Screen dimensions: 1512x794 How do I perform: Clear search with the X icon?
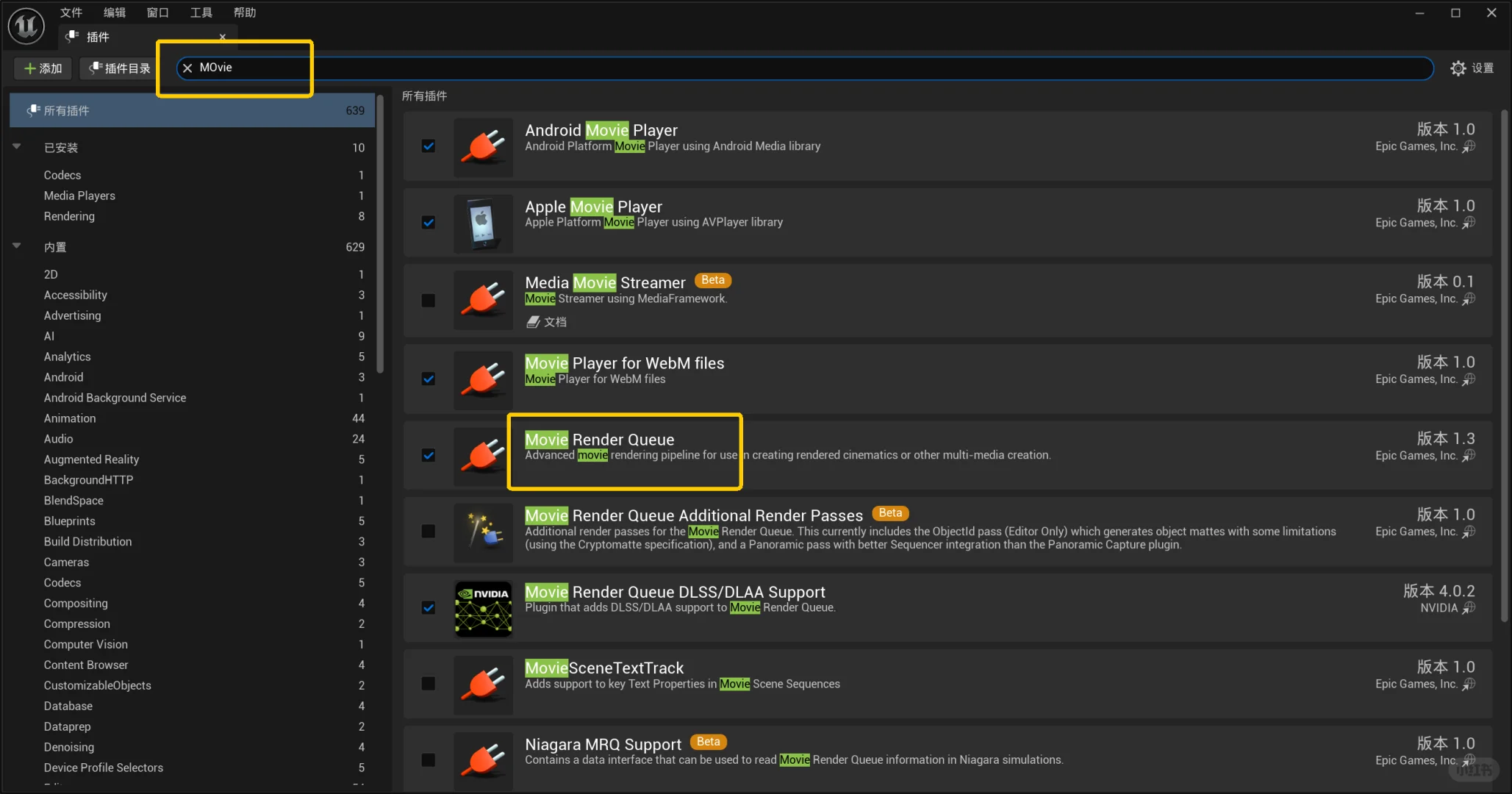[187, 68]
